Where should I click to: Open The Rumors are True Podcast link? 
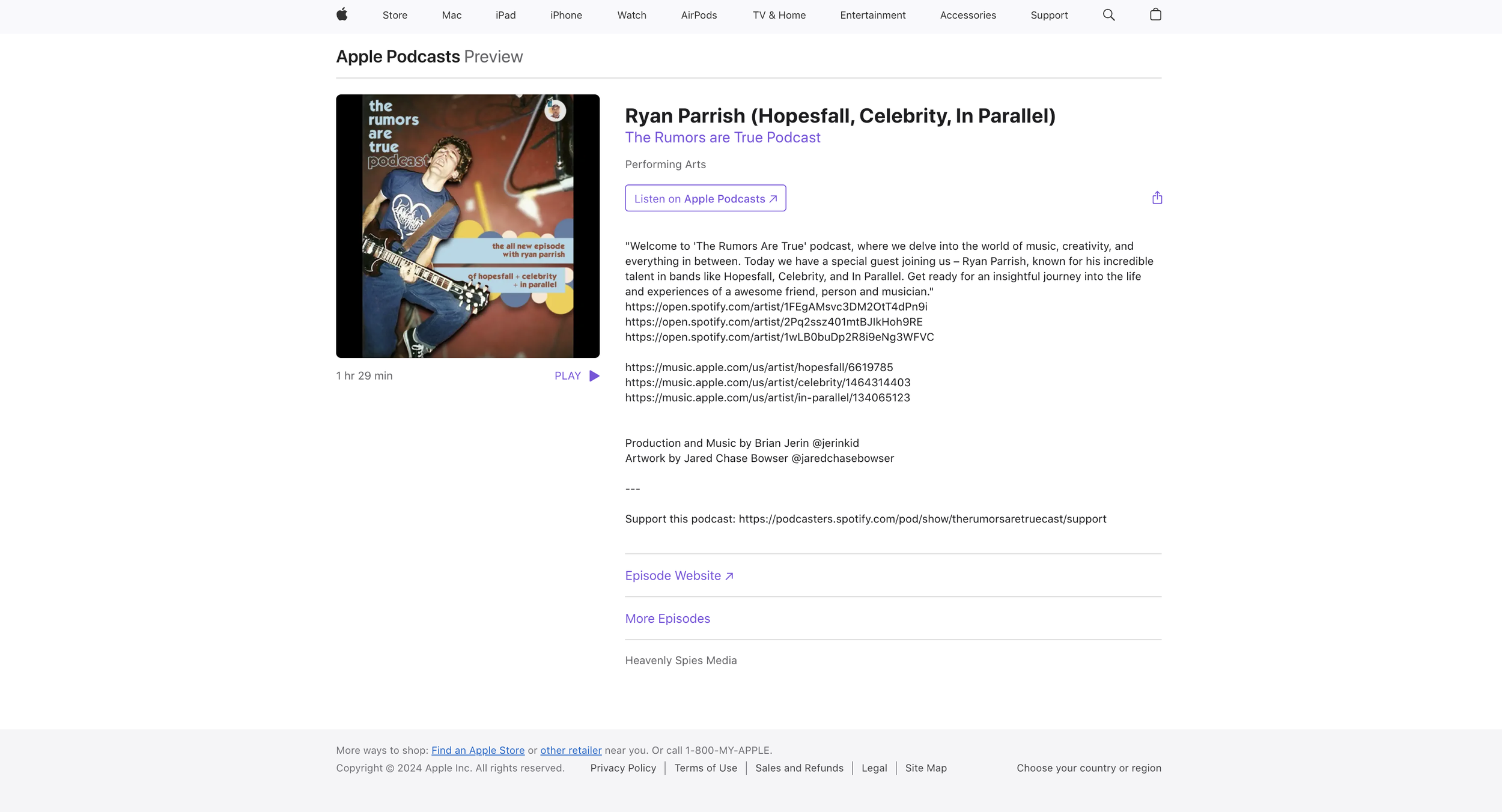pyautogui.click(x=722, y=138)
